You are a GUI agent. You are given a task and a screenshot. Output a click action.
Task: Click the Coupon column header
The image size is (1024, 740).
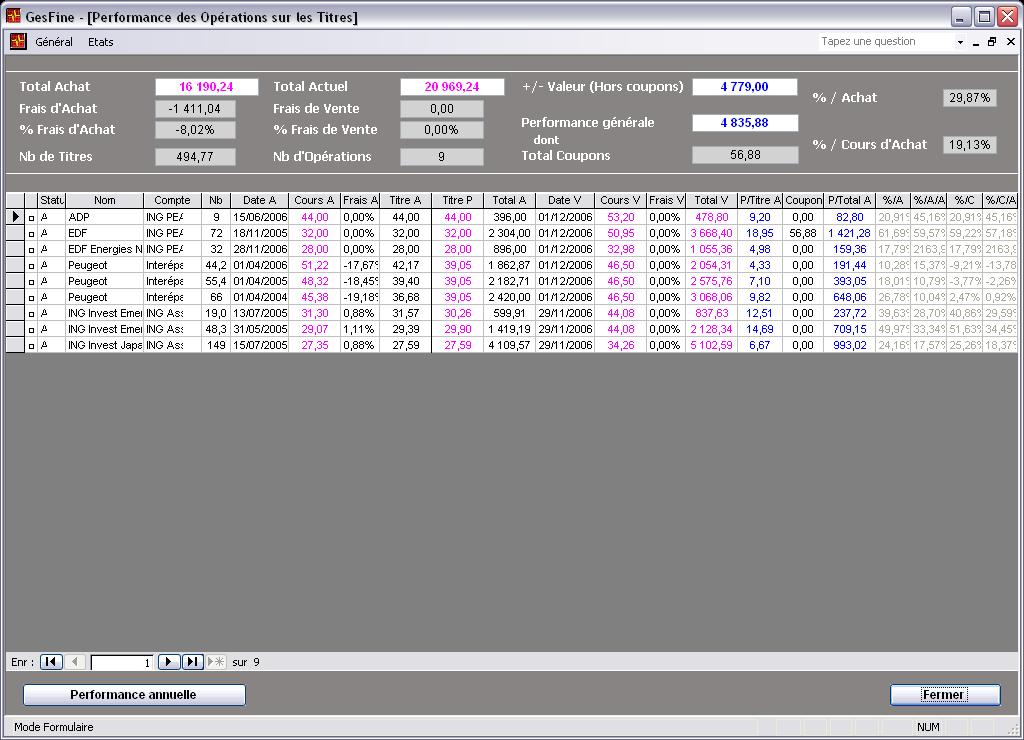(803, 201)
